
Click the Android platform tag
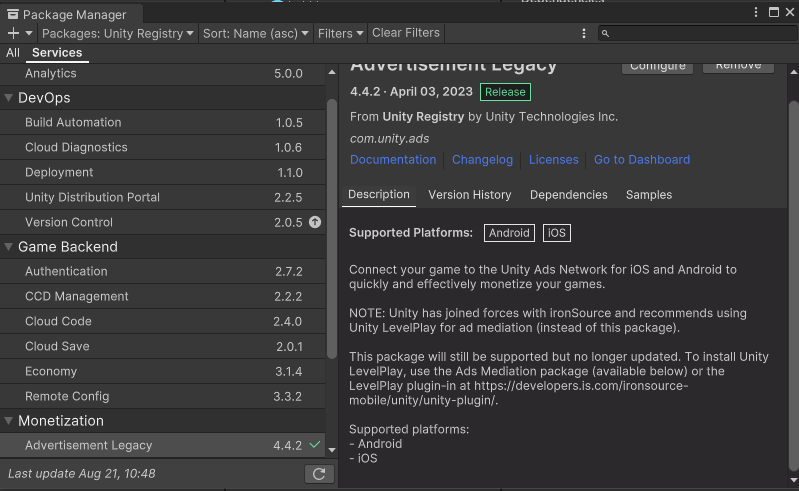509,233
